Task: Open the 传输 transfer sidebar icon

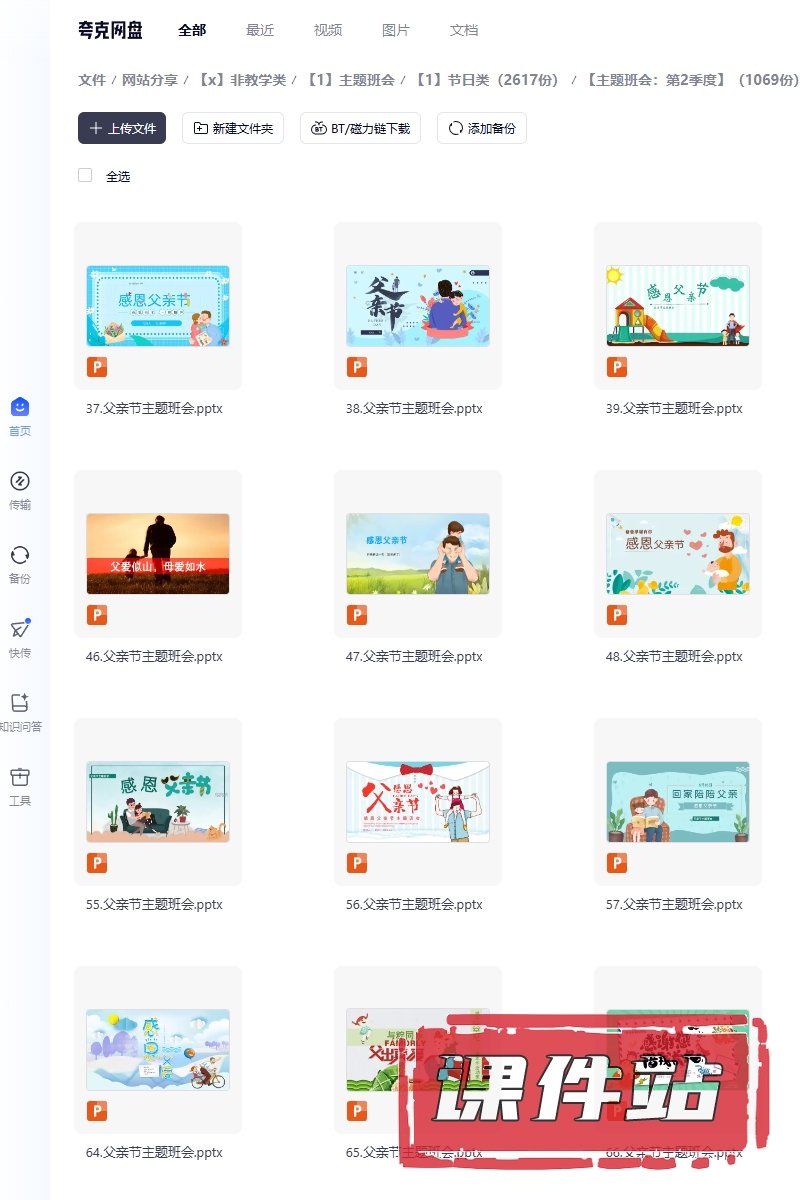Action: click(20, 481)
